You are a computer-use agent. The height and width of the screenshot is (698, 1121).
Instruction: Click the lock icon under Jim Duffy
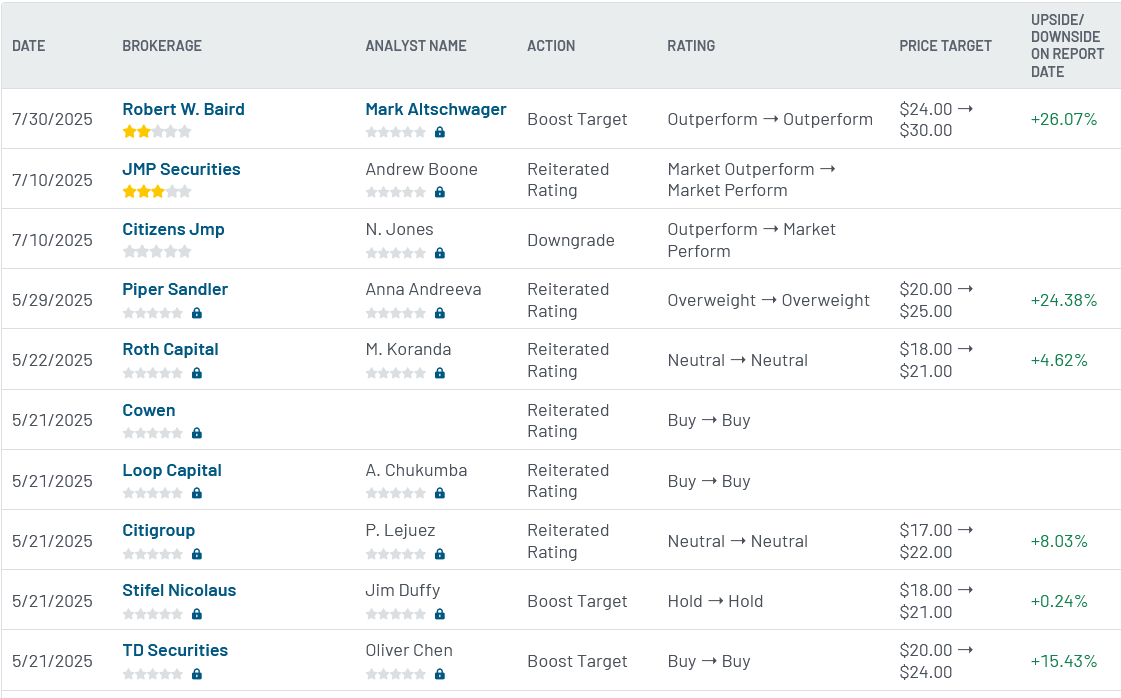coord(440,614)
